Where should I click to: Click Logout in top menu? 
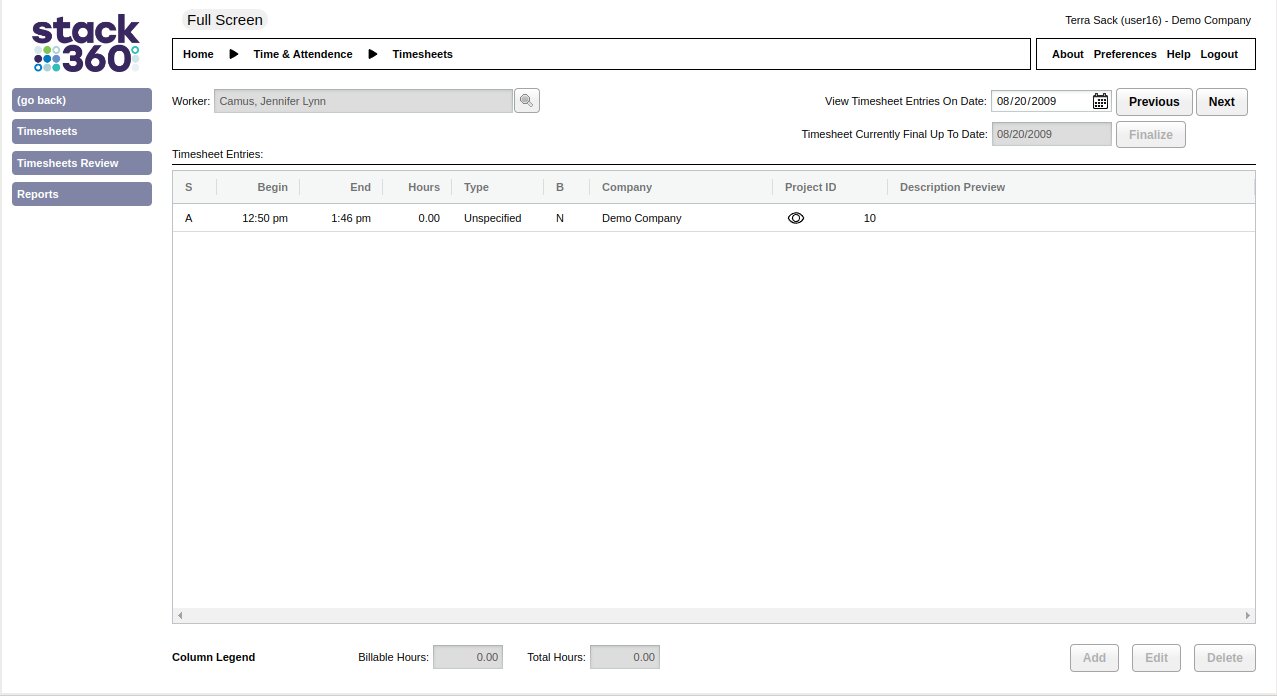point(1219,54)
